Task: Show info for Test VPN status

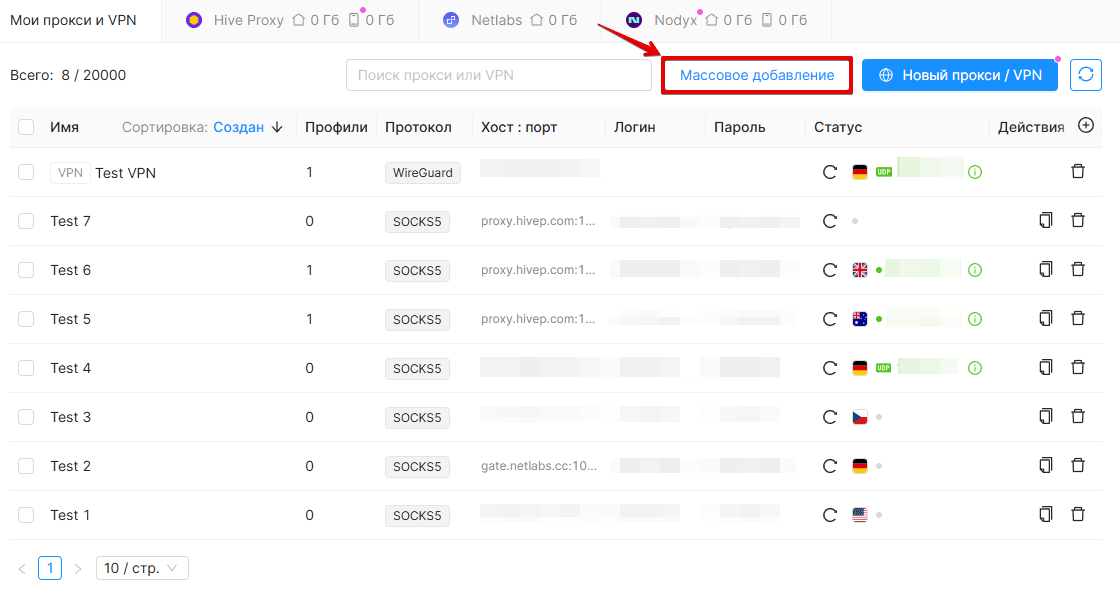Action: [x=974, y=172]
